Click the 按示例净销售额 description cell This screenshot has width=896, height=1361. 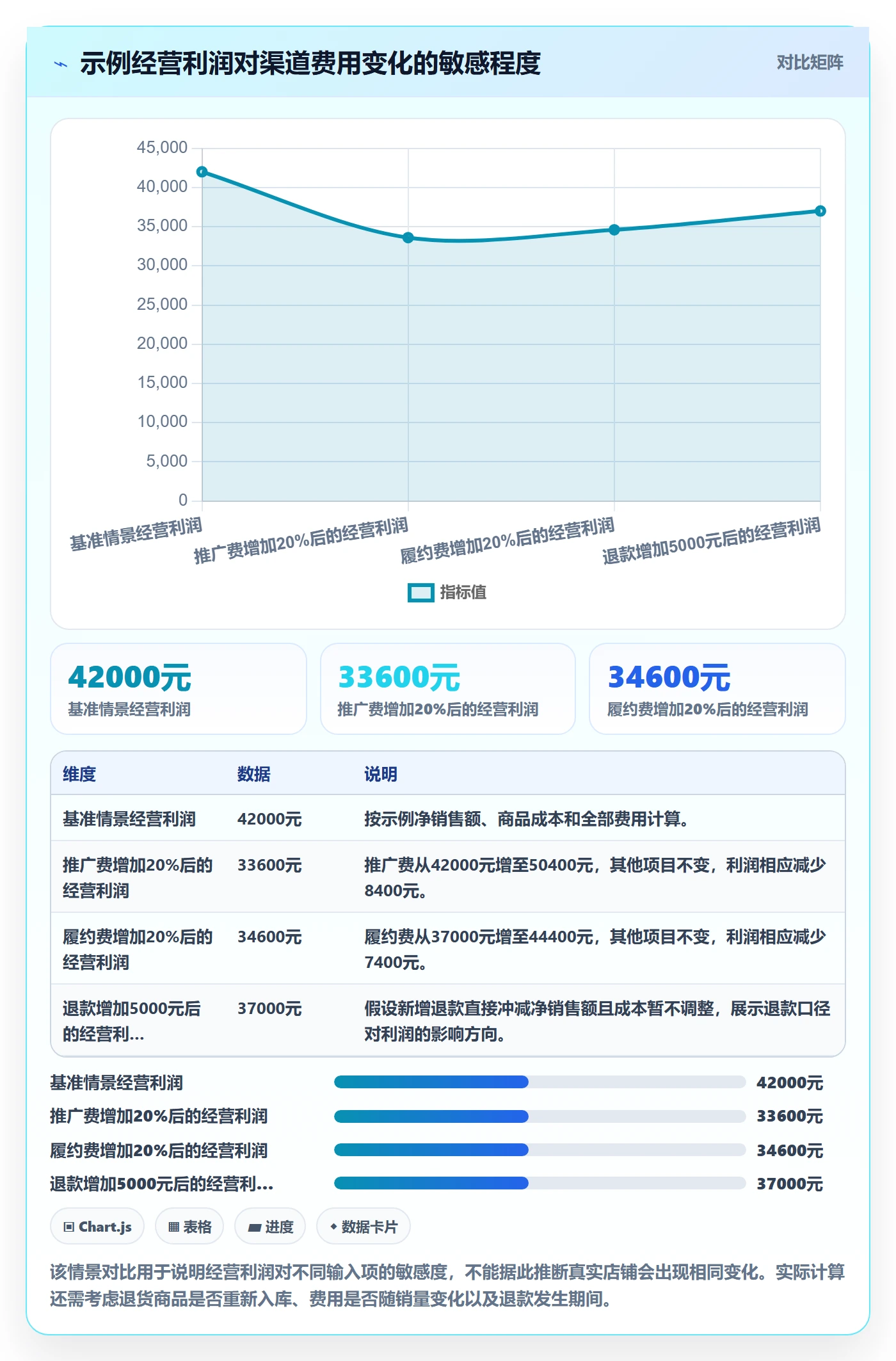526,819
